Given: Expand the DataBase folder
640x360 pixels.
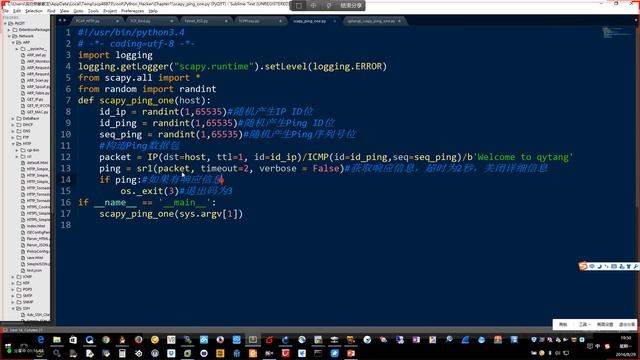Looking at the screenshot, I should [x=13, y=118].
